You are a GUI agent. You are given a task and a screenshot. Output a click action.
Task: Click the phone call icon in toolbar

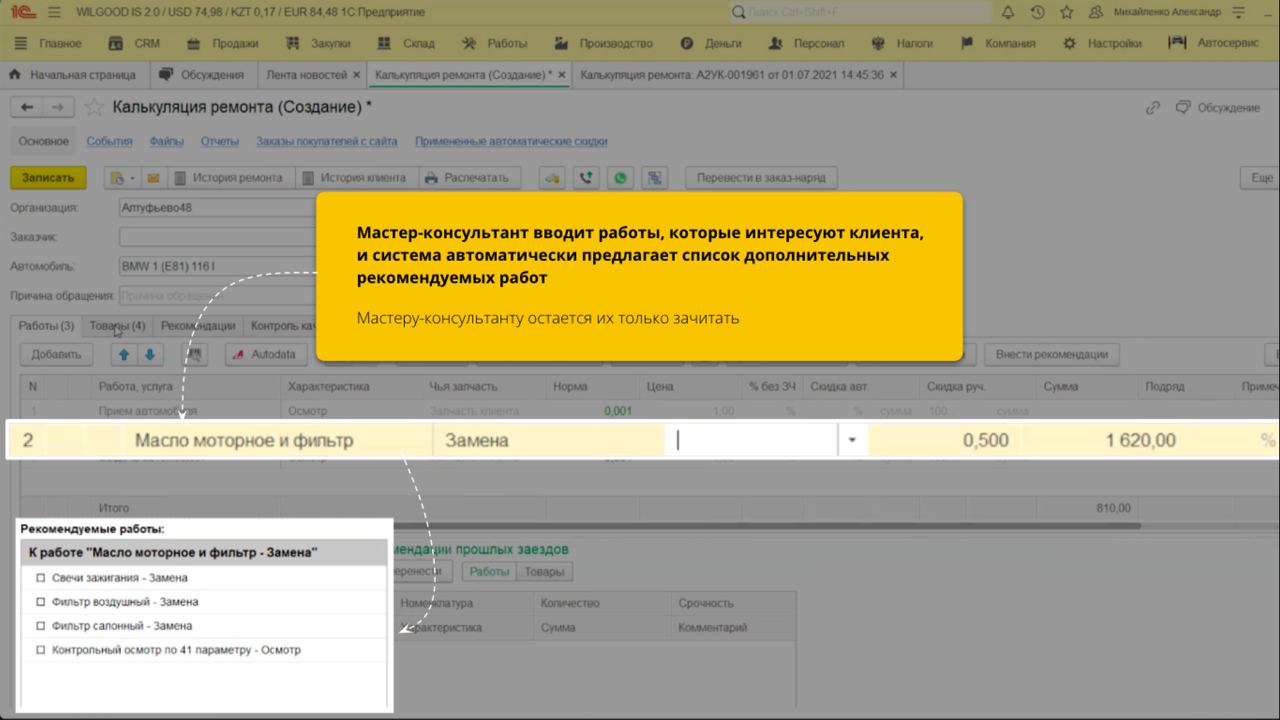click(587, 178)
